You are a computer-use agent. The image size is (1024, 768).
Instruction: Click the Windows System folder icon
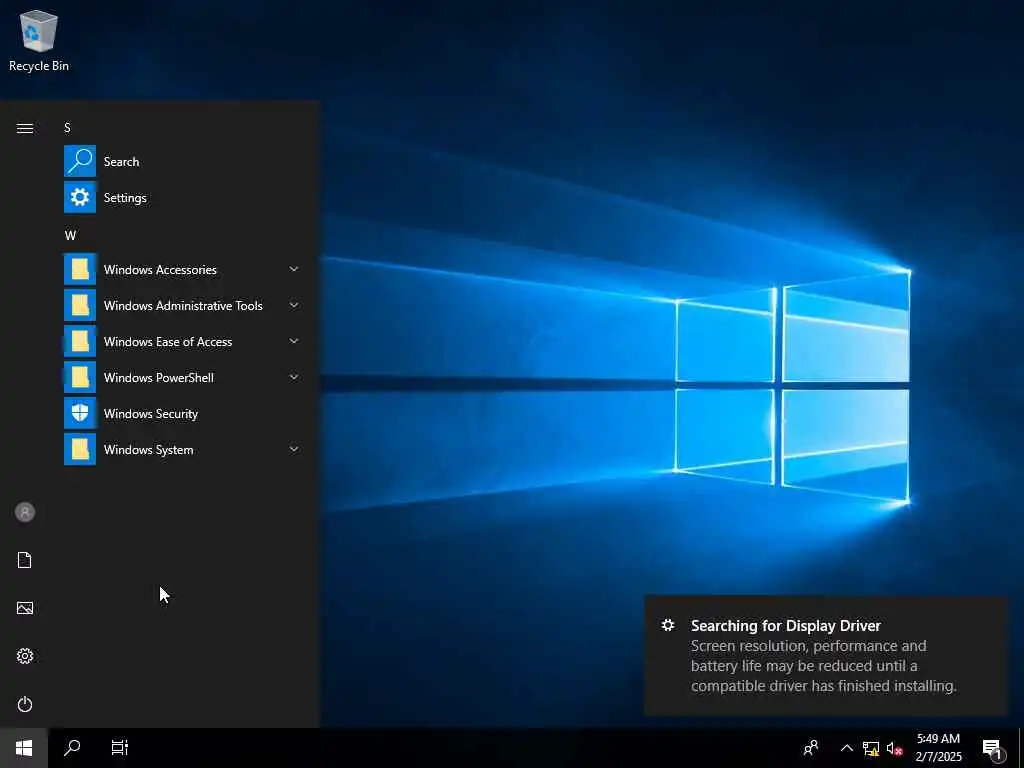(80, 449)
